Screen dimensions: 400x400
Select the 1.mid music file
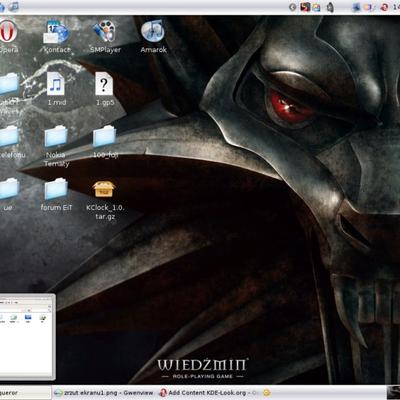[56, 84]
